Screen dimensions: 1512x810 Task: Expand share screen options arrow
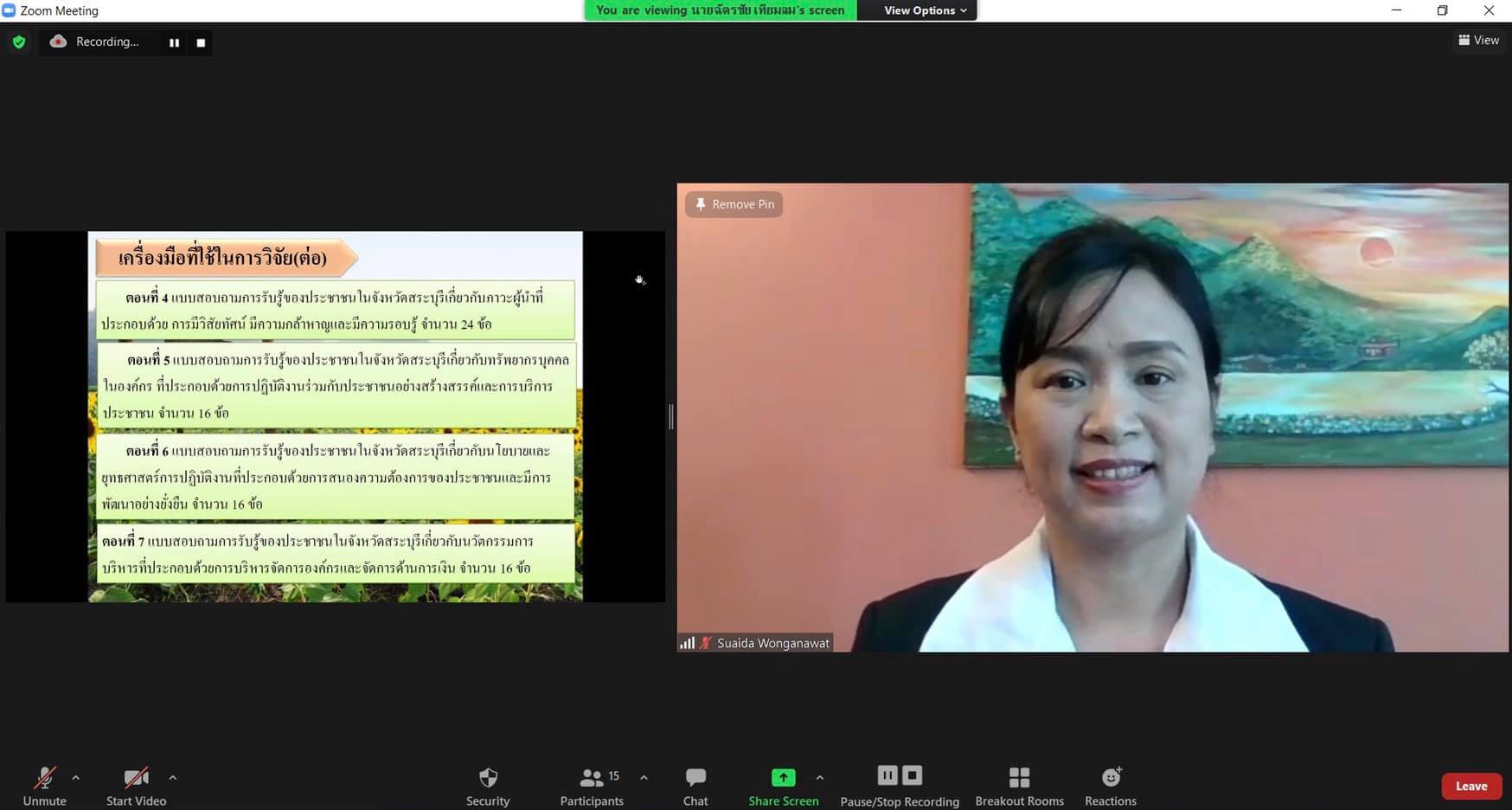click(820, 778)
